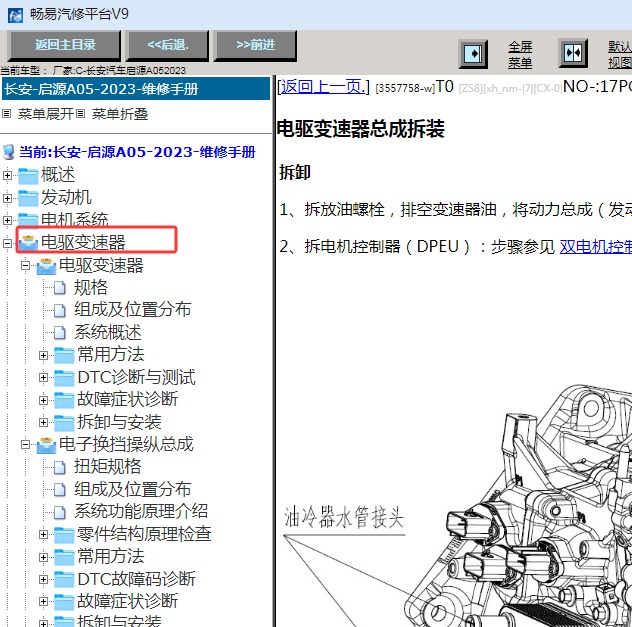Expand the 概述 tree node
Image resolution: width=632 pixels, height=627 pixels.
click(7, 175)
